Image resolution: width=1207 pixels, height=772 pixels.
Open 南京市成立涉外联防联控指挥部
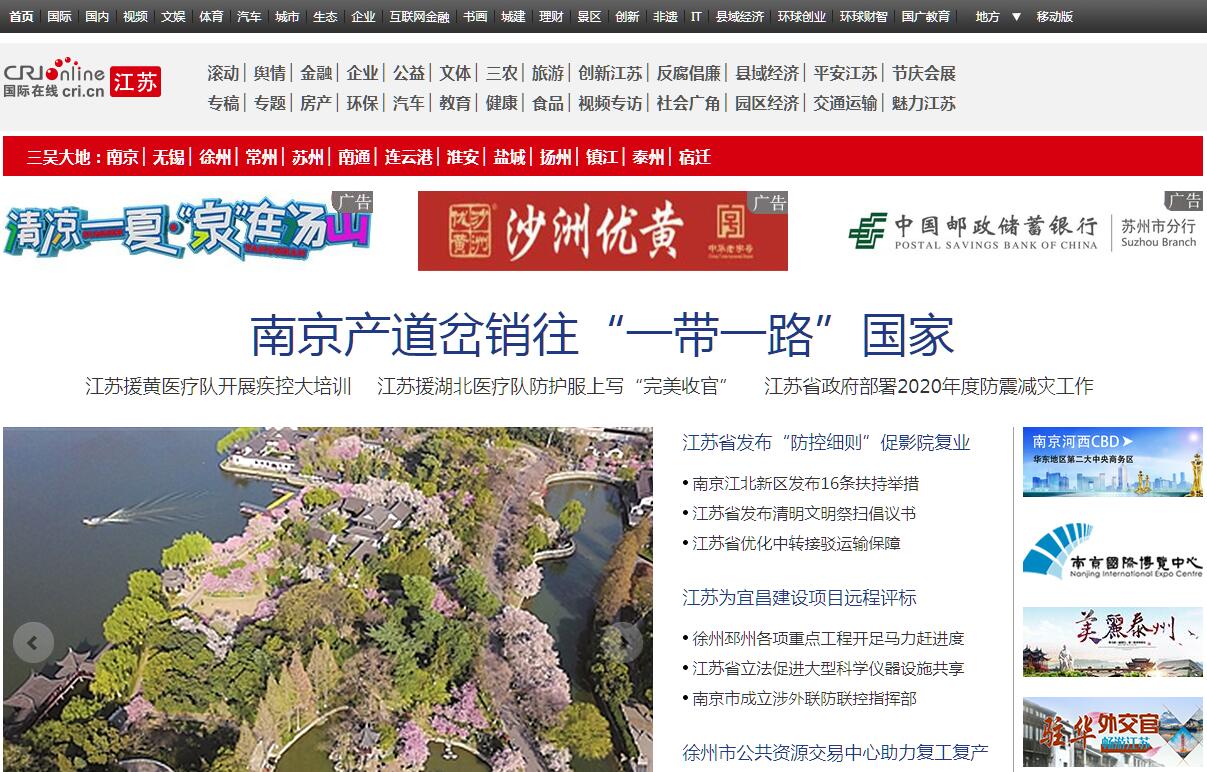click(804, 699)
